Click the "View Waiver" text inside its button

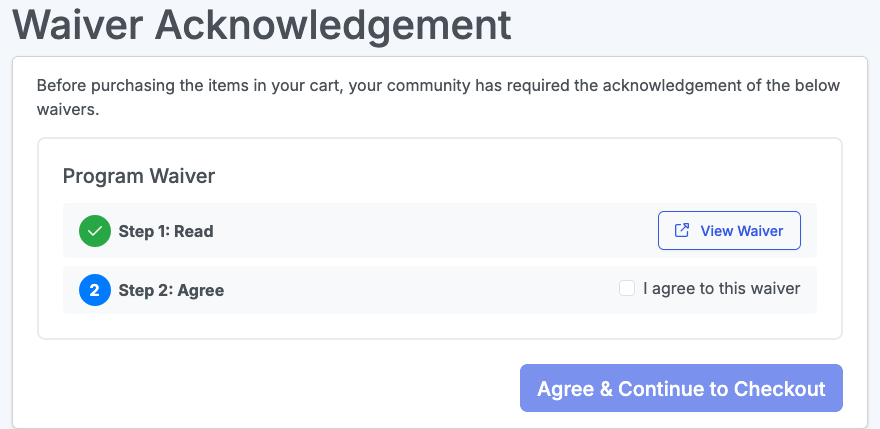point(741,231)
